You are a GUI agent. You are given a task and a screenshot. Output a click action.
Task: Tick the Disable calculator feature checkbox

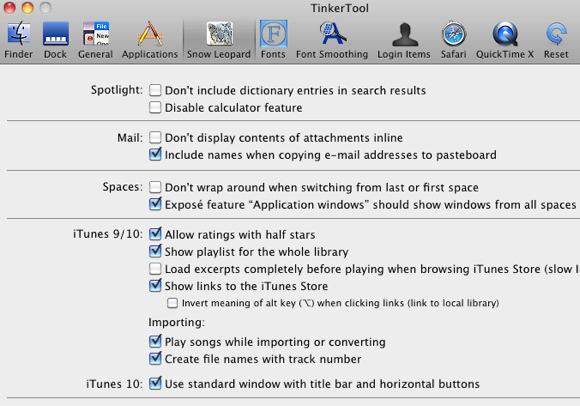click(155, 108)
